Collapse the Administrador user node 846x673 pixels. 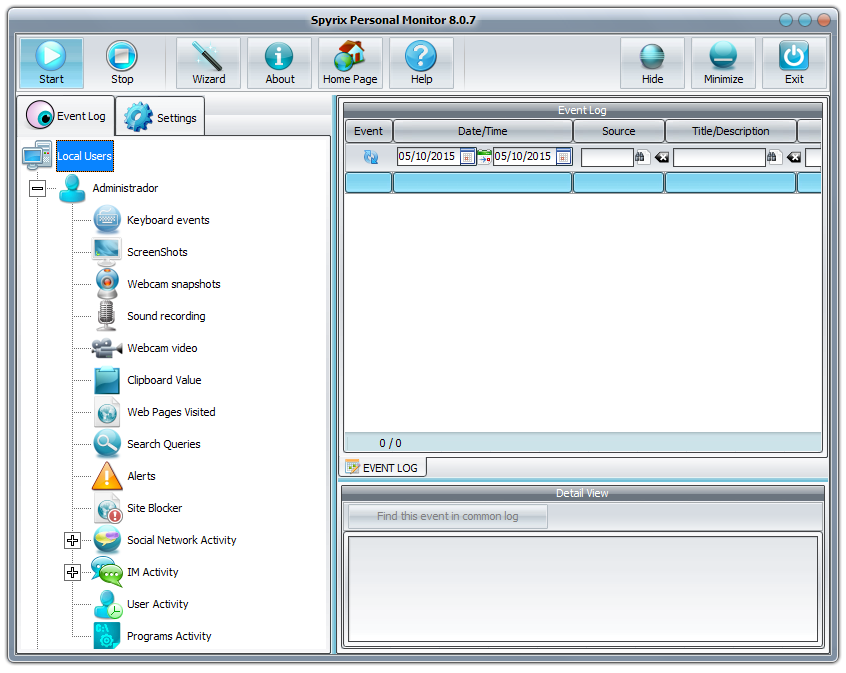[x=37, y=188]
